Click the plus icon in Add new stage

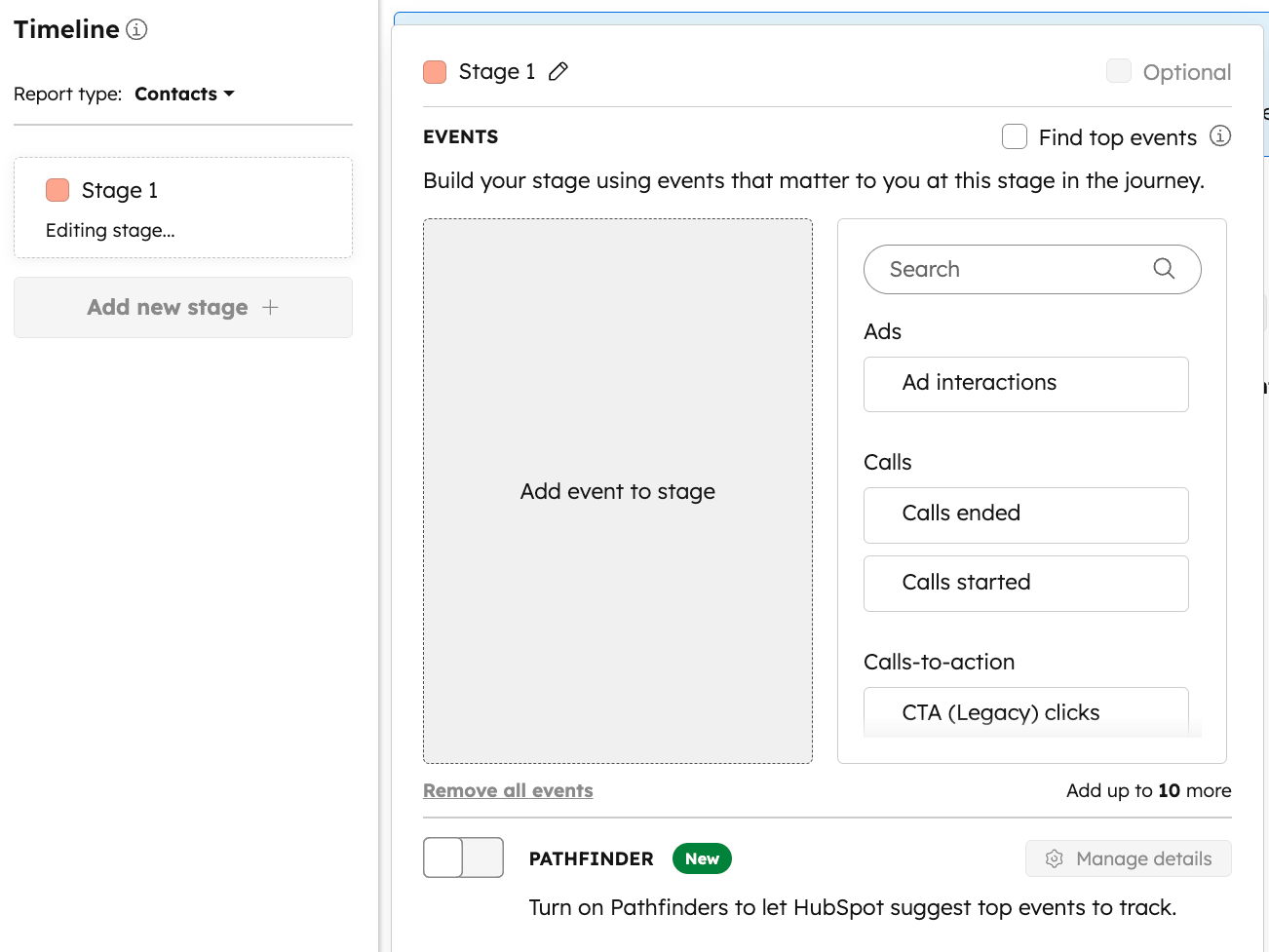click(x=271, y=307)
